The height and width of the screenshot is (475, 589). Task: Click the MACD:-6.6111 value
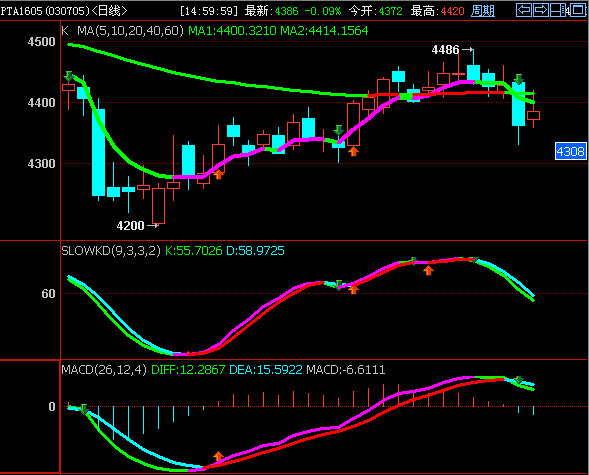[346, 370]
